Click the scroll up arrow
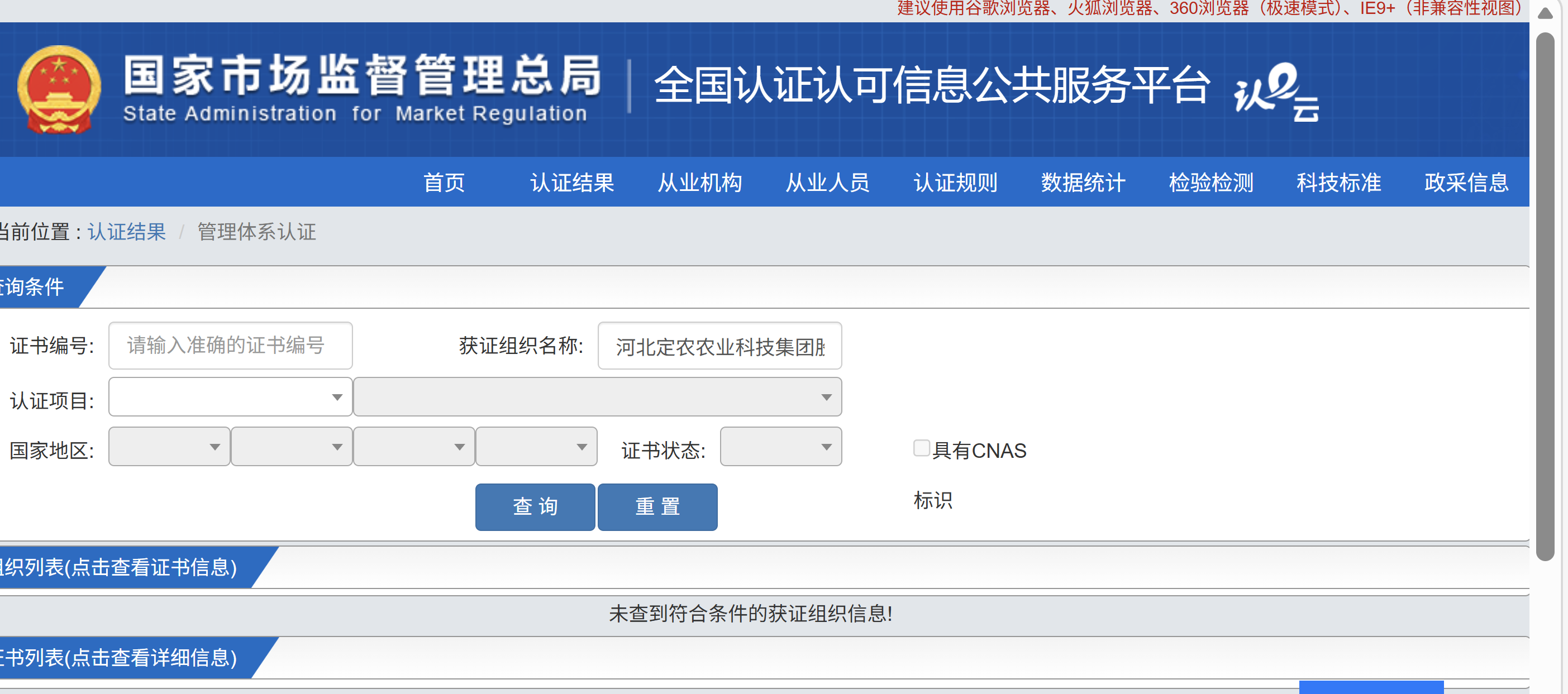The height and width of the screenshot is (694, 1568). point(1545,13)
